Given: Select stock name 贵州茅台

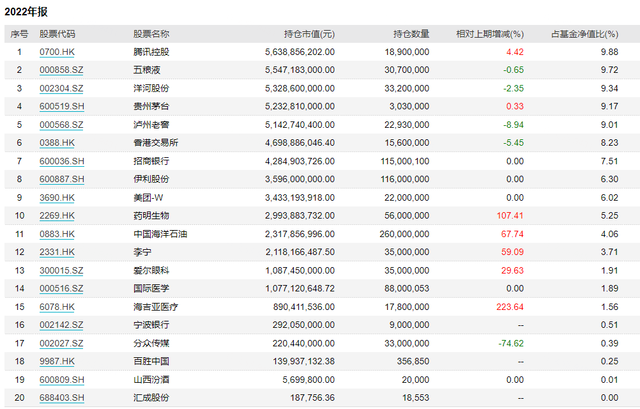Looking at the screenshot, I should (x=151, y=106).
